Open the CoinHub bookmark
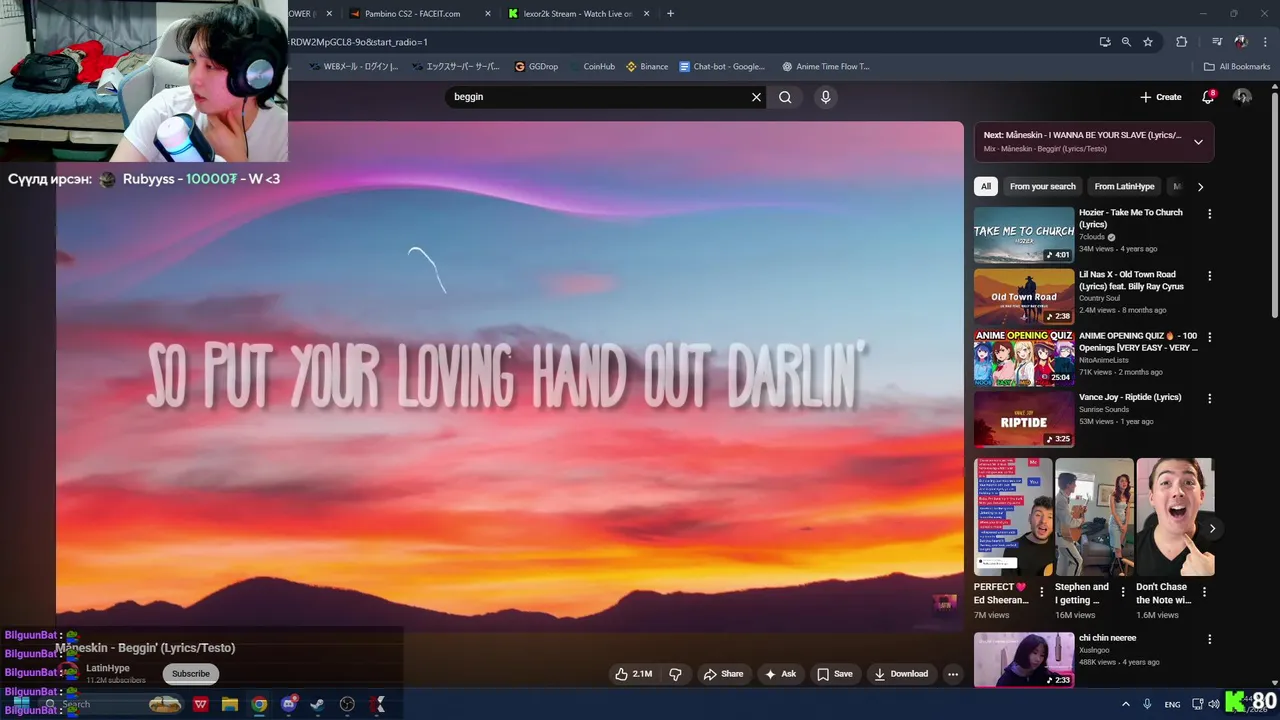The image size is (1280, 720). click(592, 67)
